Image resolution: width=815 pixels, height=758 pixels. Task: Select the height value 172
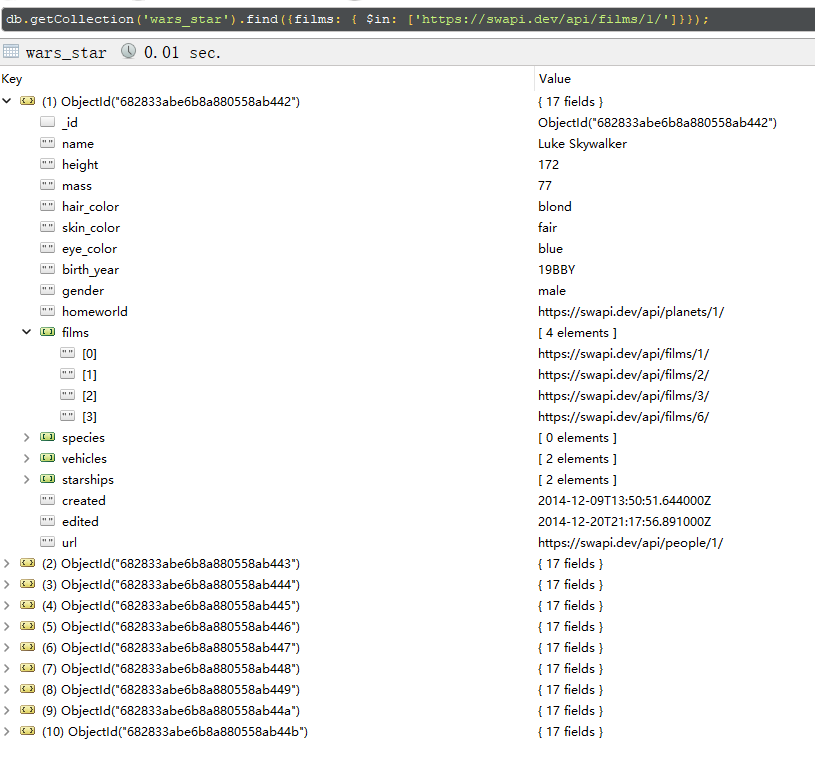[x=548, y=164]
